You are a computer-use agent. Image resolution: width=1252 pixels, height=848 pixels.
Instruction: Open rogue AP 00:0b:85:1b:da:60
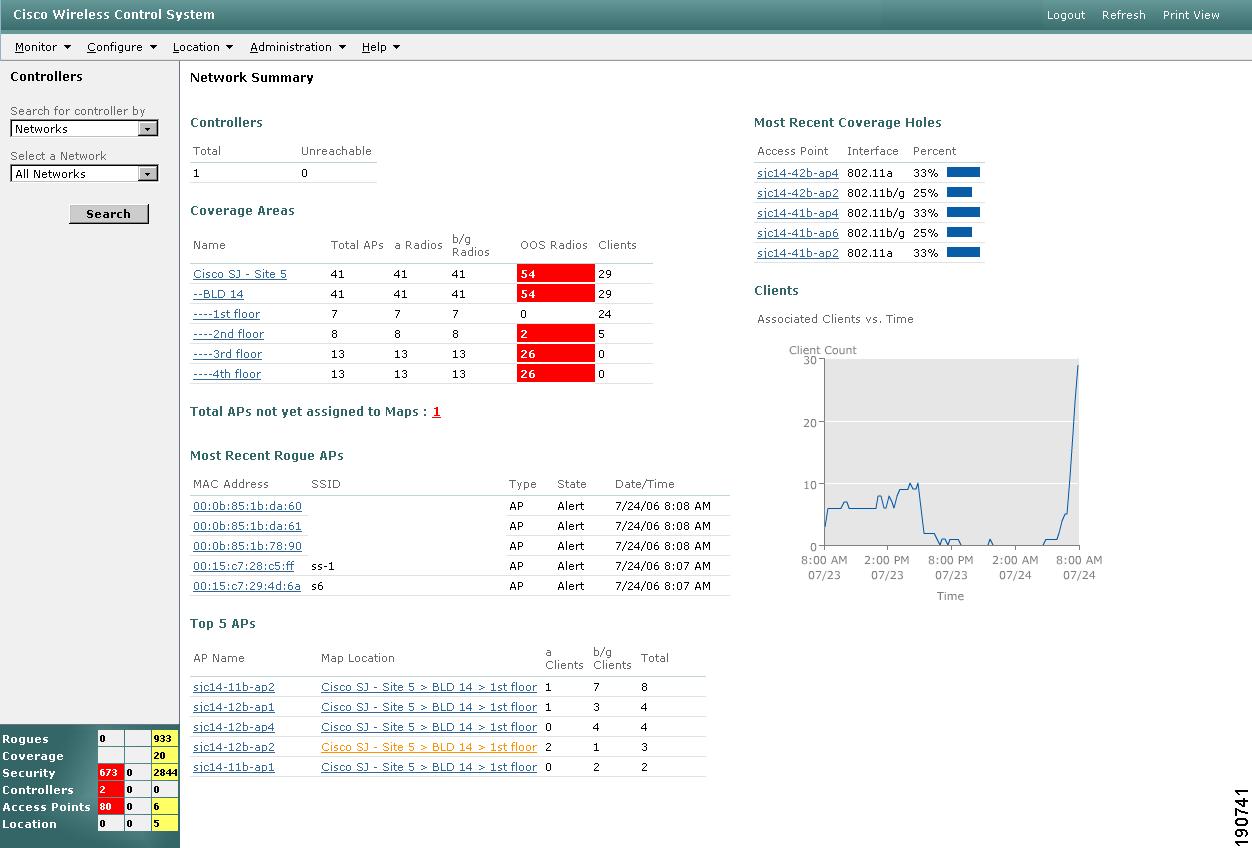[x=247, y=506]
